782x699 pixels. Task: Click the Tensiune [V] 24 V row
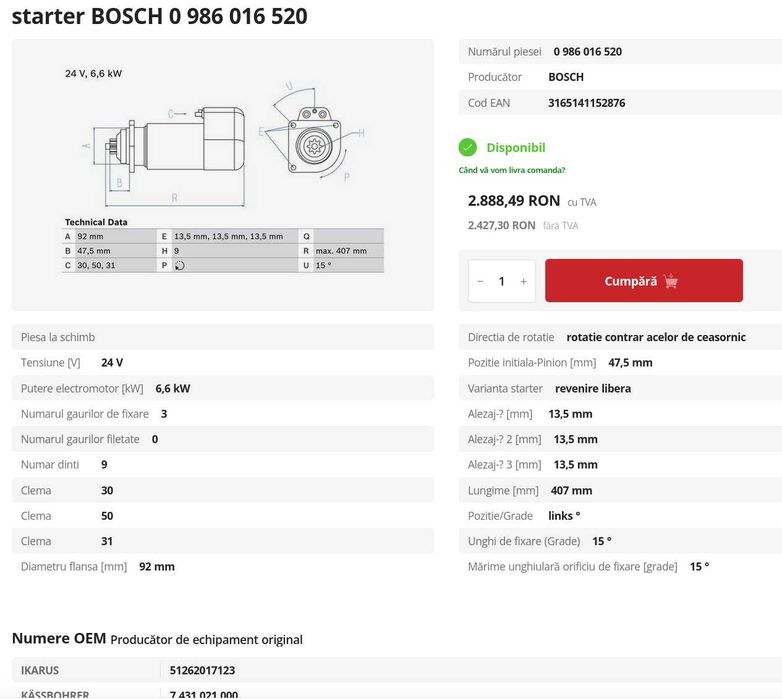[x=222, y=362]
